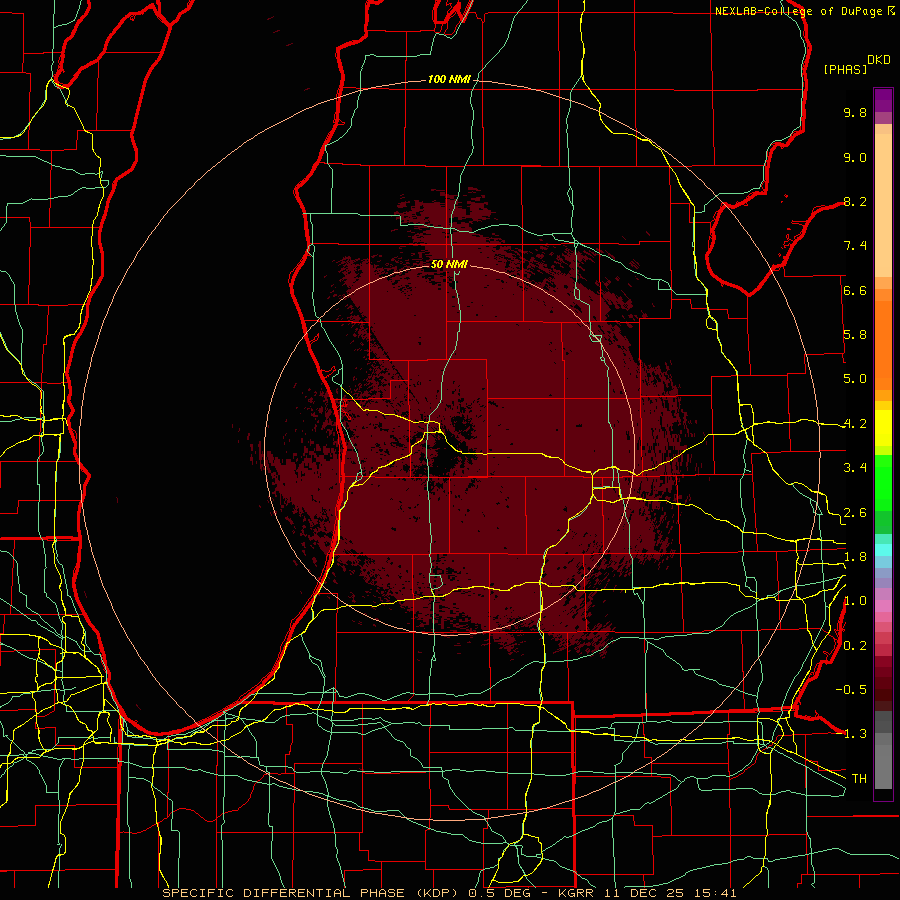Click the 5.8 value on the color scale
The image size is (900, 900).
pos(855,335)
